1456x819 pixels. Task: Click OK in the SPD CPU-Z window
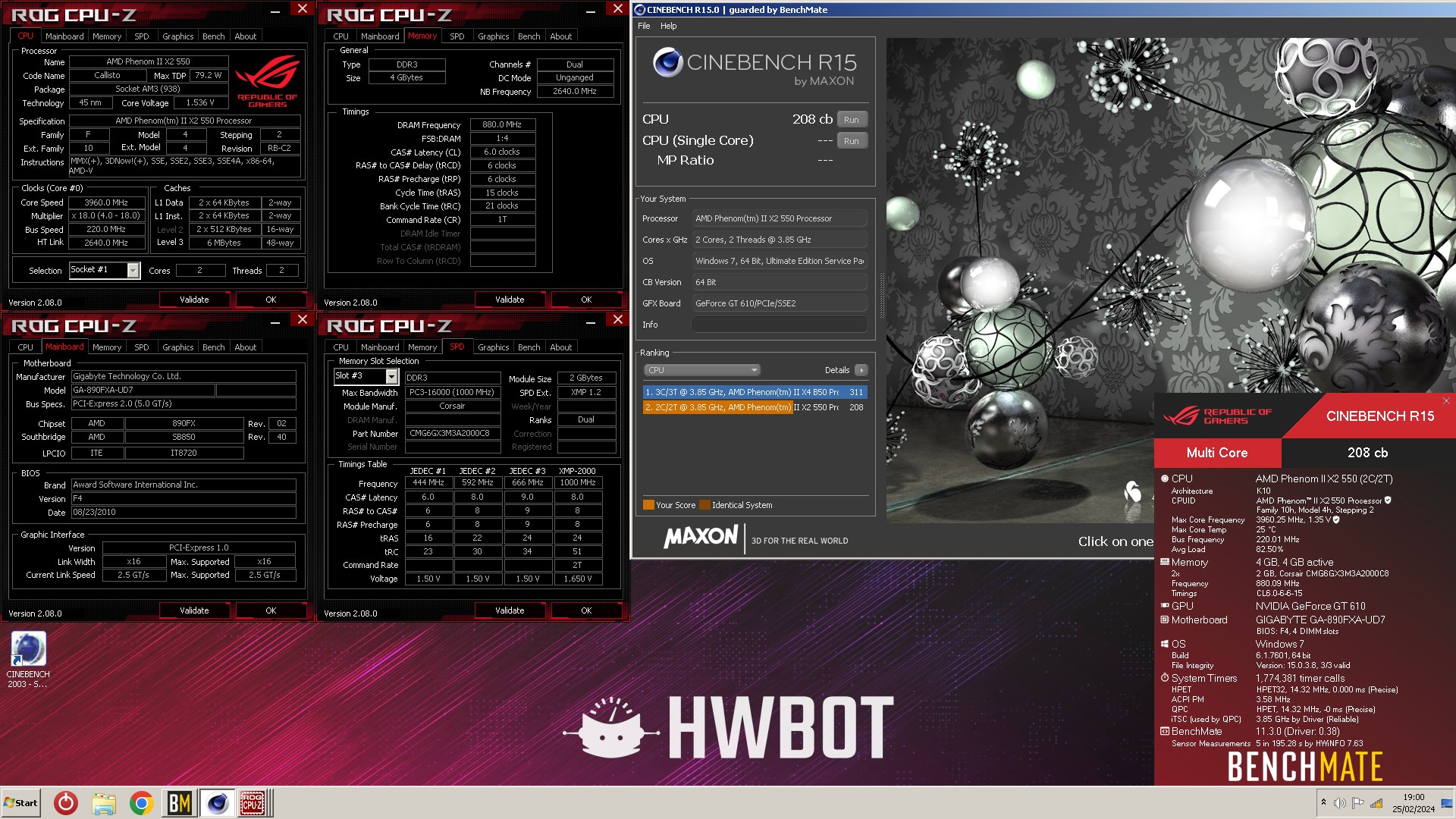point(586,610)
